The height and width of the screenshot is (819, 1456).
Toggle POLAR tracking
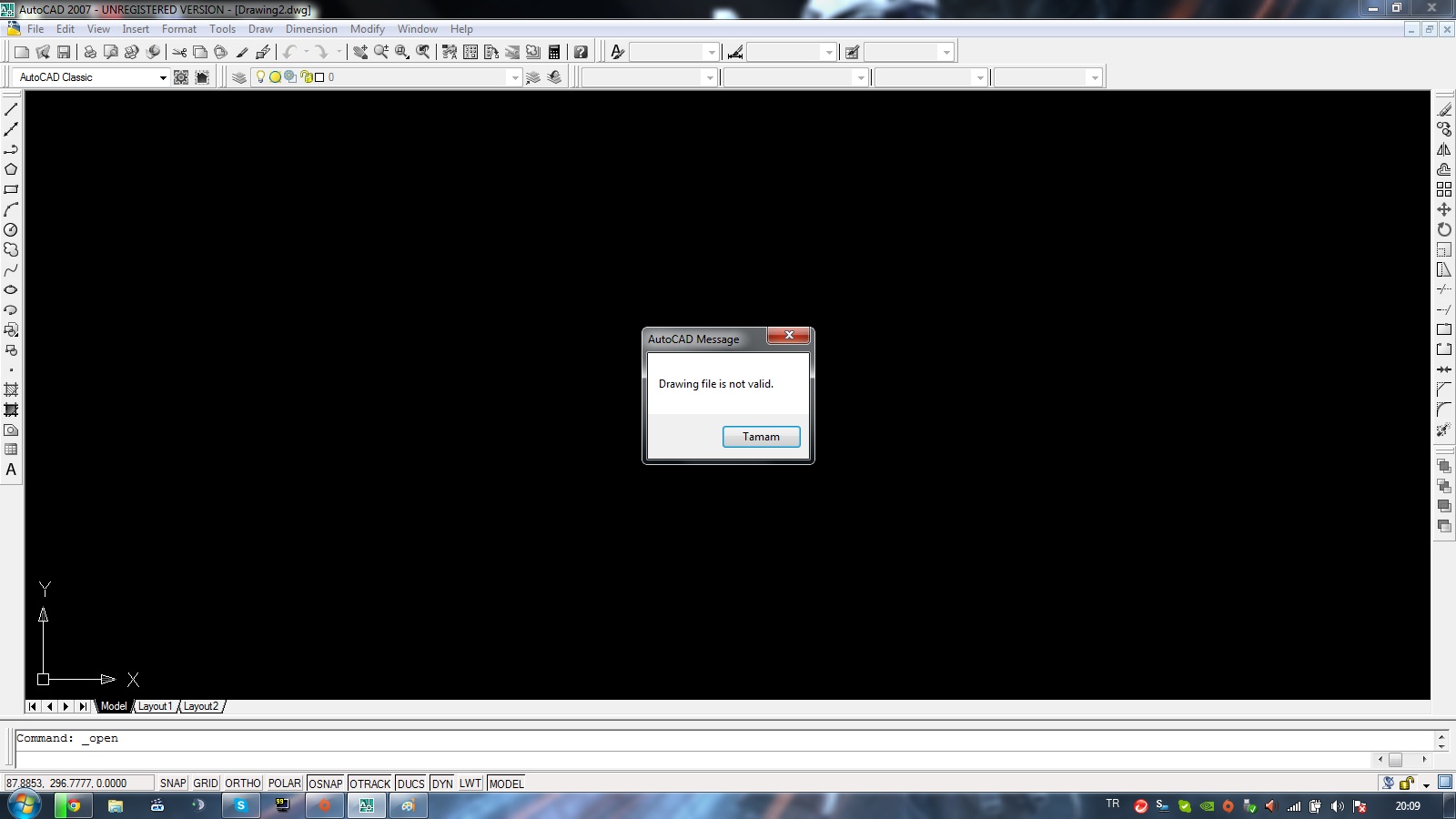click(x=285, y=784)
